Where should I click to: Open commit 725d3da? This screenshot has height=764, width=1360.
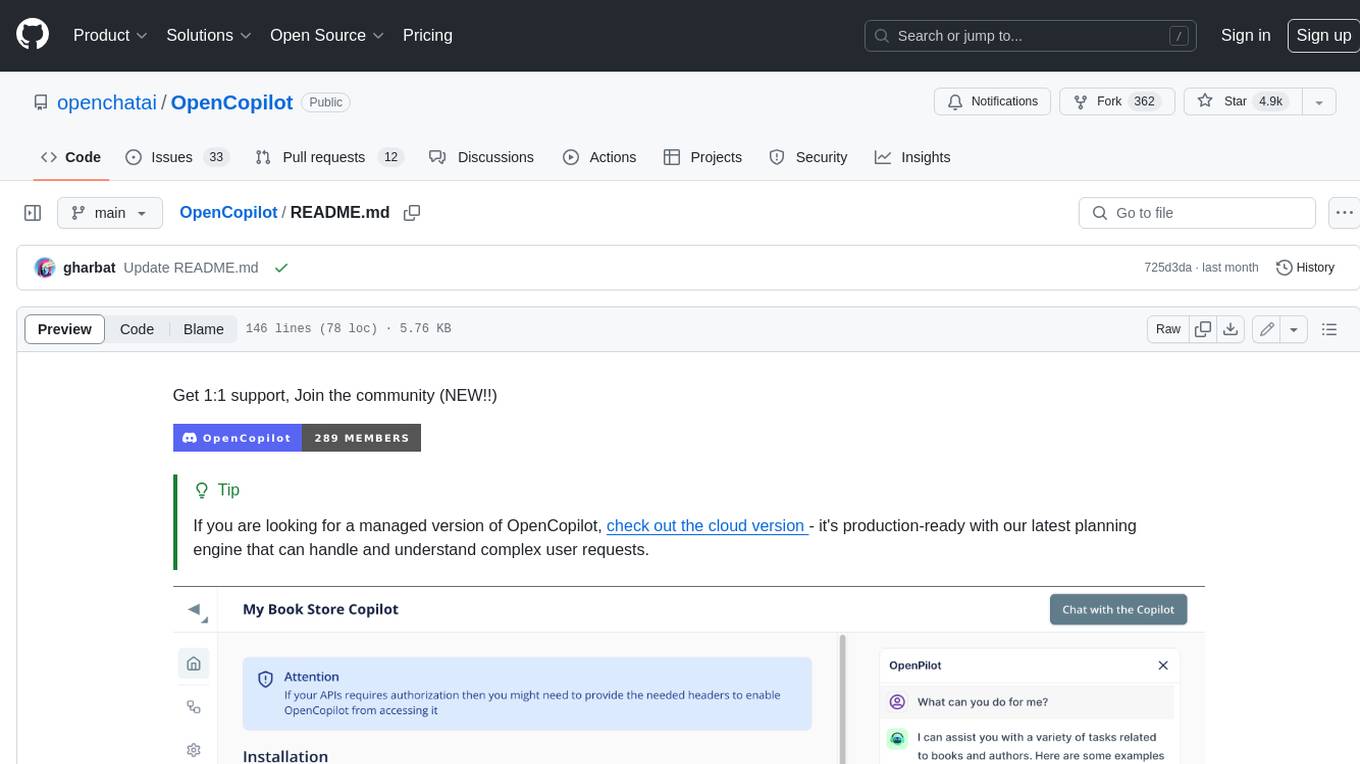click(1168, 268)
